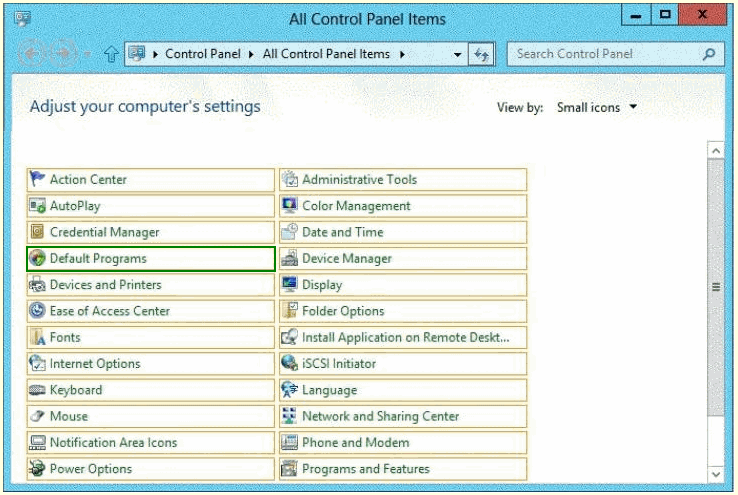This screenshot has height=495, width=738.
Task: Open the View by Small icons dropdown
Action: [597, 108]
